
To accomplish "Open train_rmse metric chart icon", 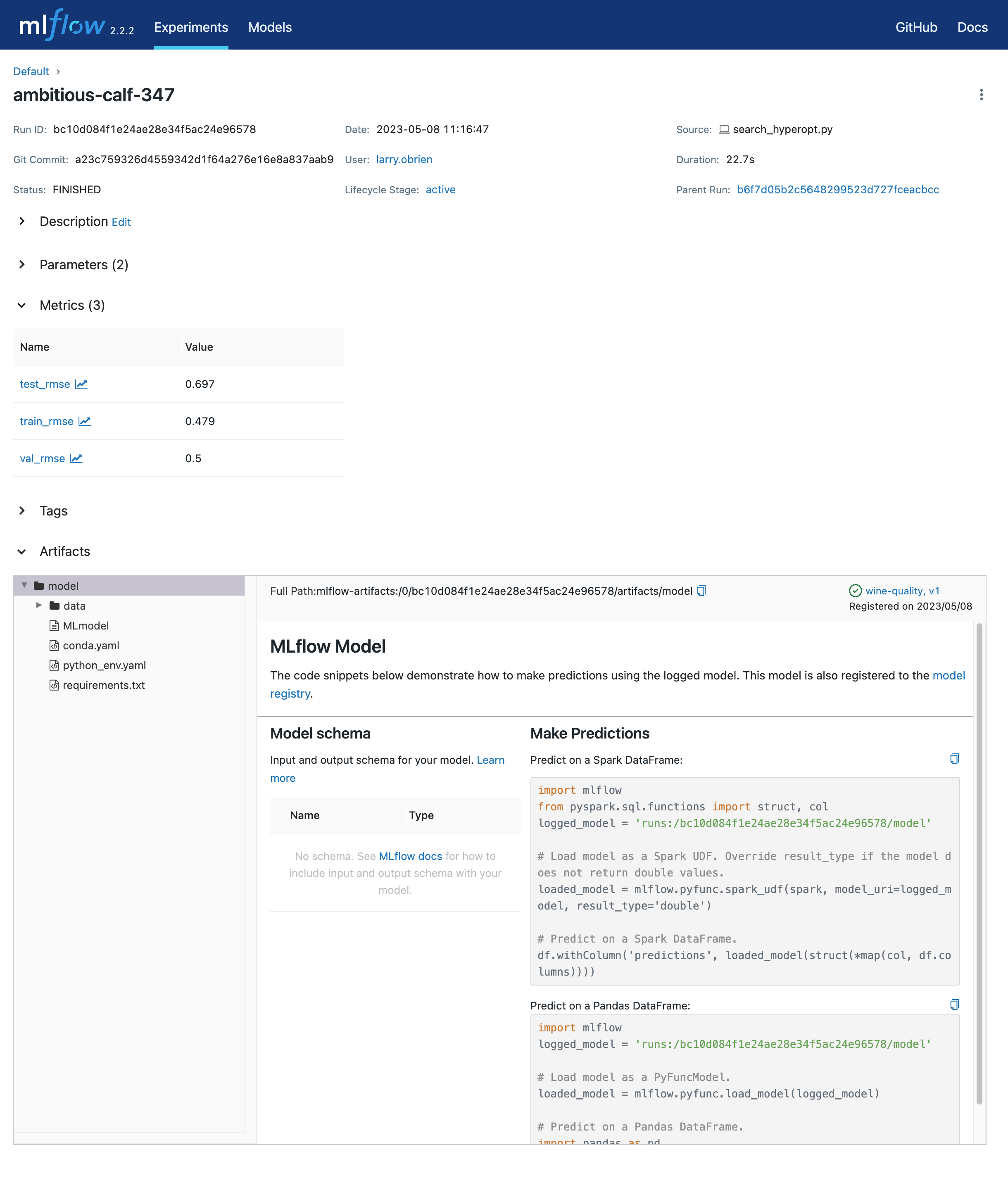I will tap(85, 421).
